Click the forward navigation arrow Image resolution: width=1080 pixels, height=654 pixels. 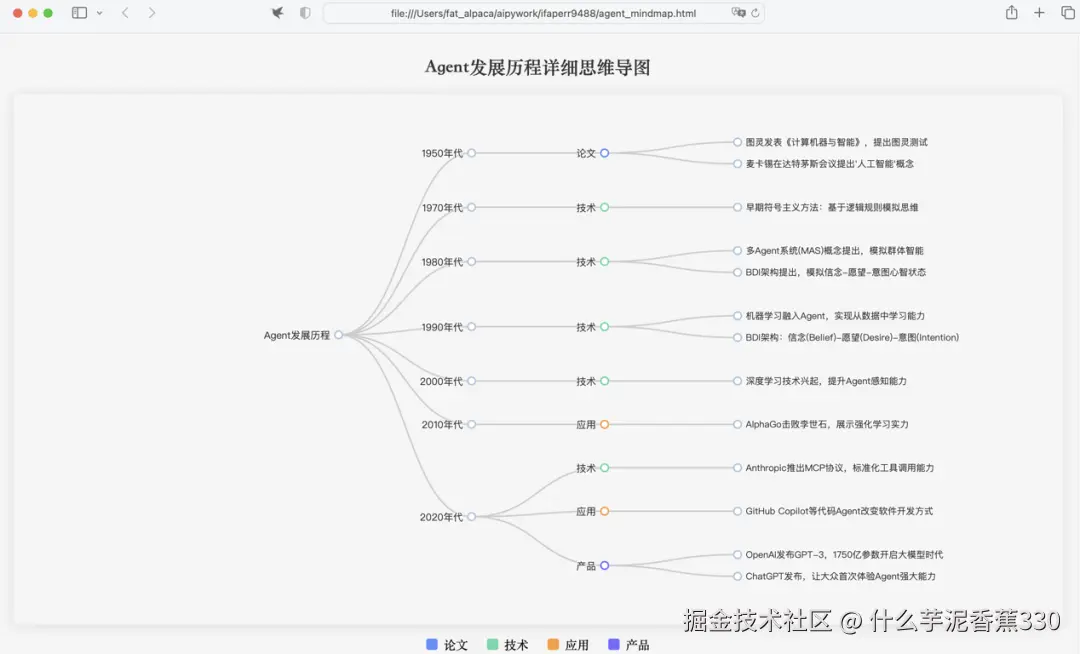pos(152,14)
